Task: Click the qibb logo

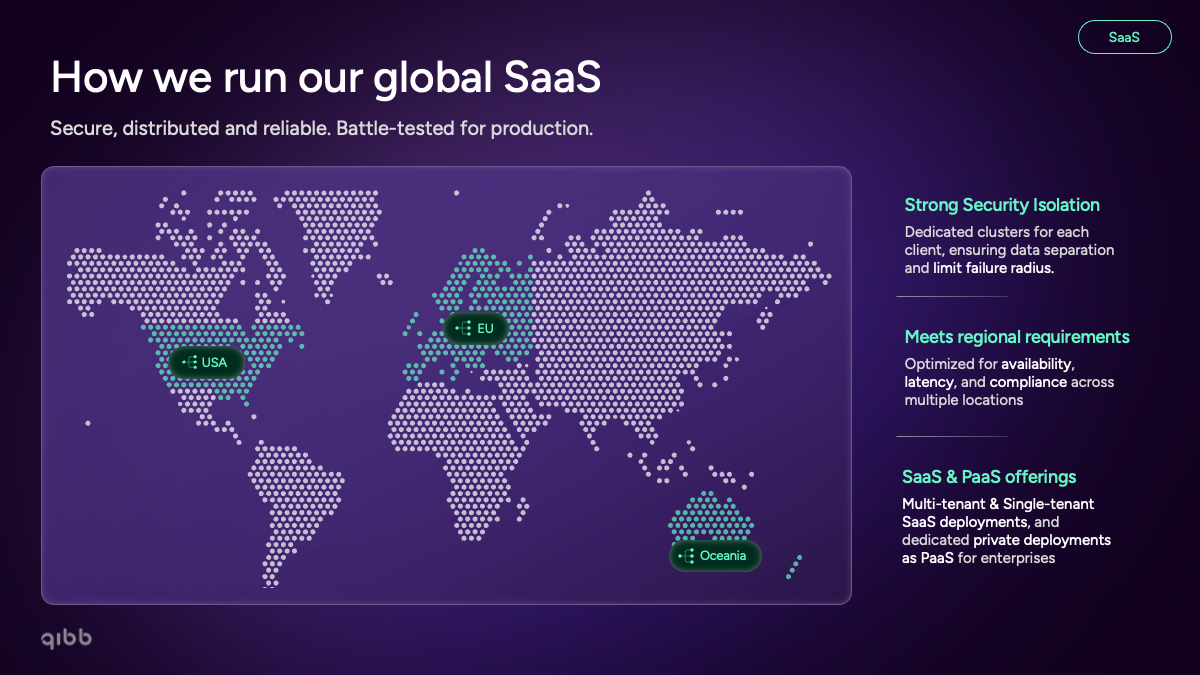Action: click(x=67, y=638)
